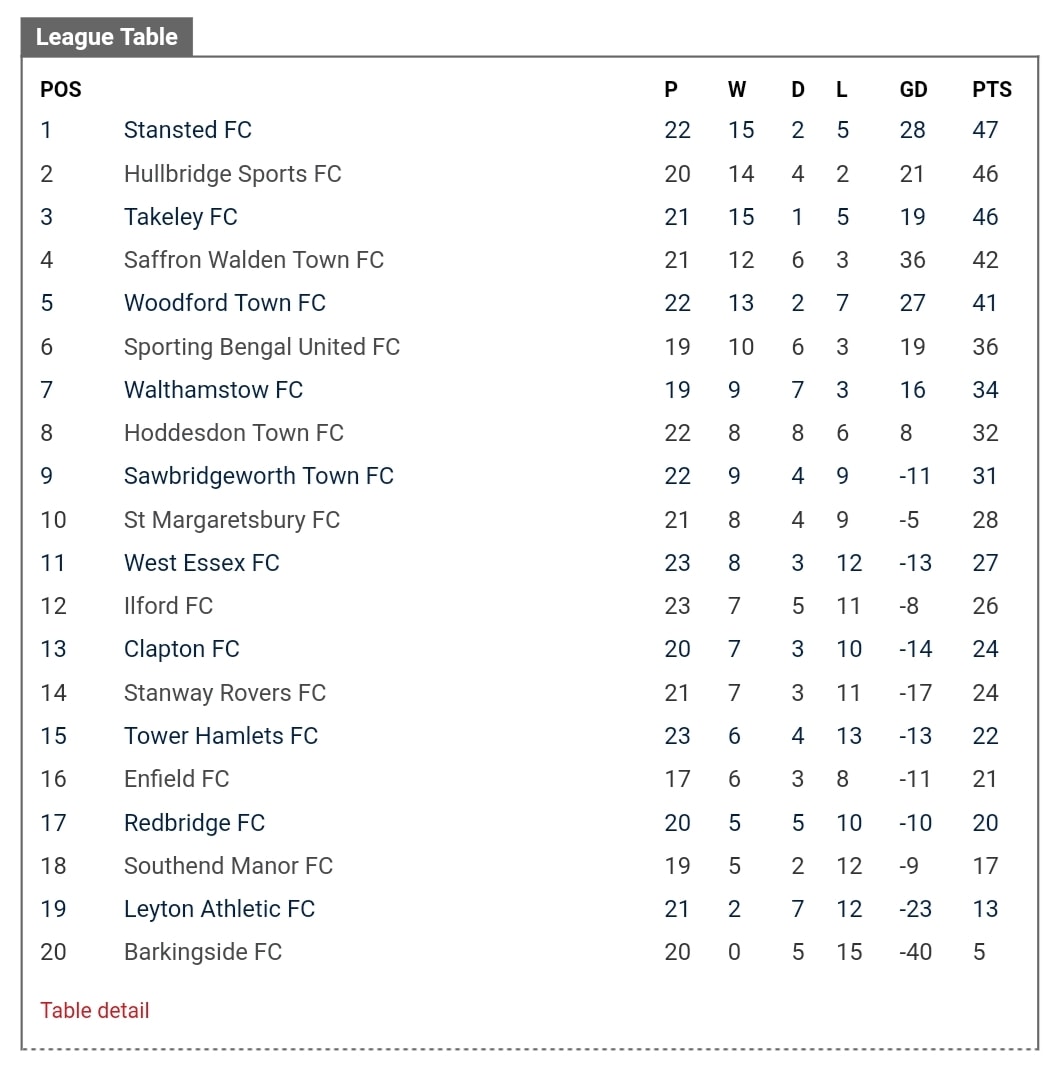Click the Table detail link

pyautogui.click(x=95, y=1011)
